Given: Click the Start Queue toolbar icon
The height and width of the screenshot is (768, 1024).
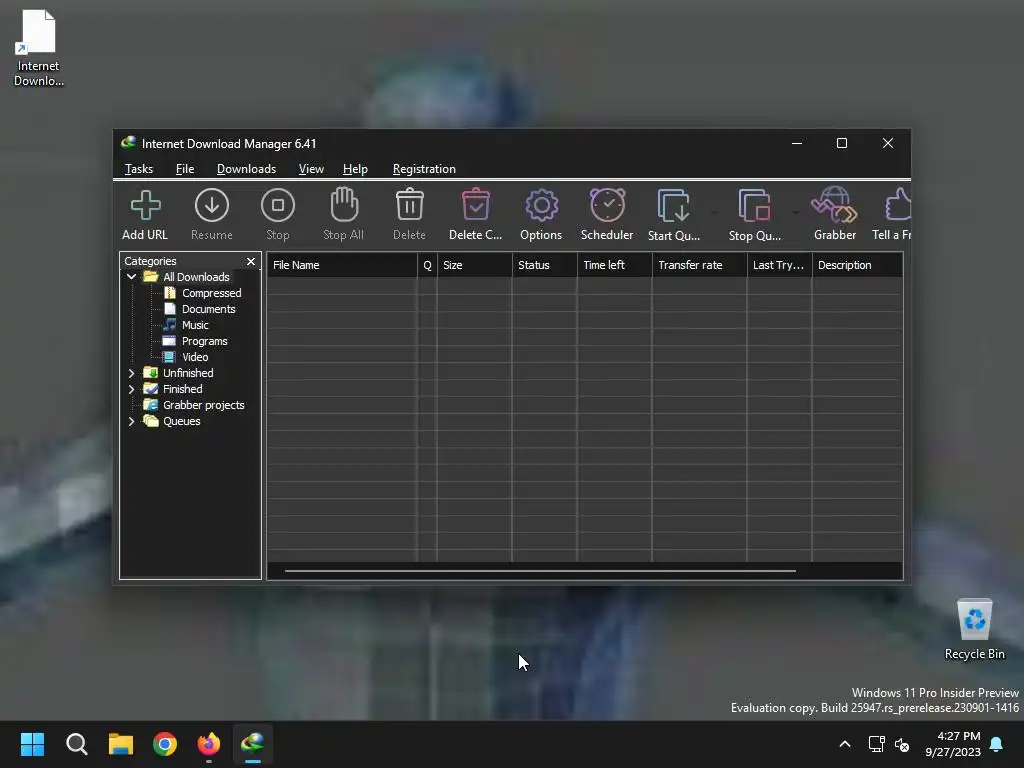Looking at the screenshot, I should click(673, 205).
